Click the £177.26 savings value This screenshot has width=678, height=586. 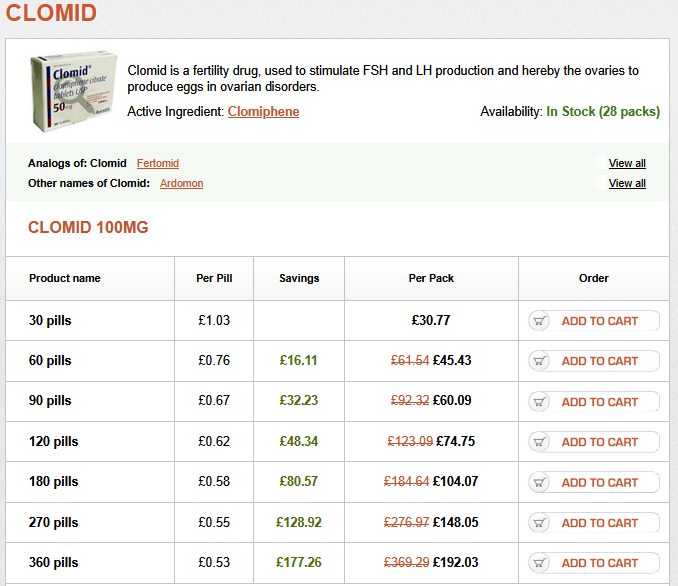coord(299,562)
